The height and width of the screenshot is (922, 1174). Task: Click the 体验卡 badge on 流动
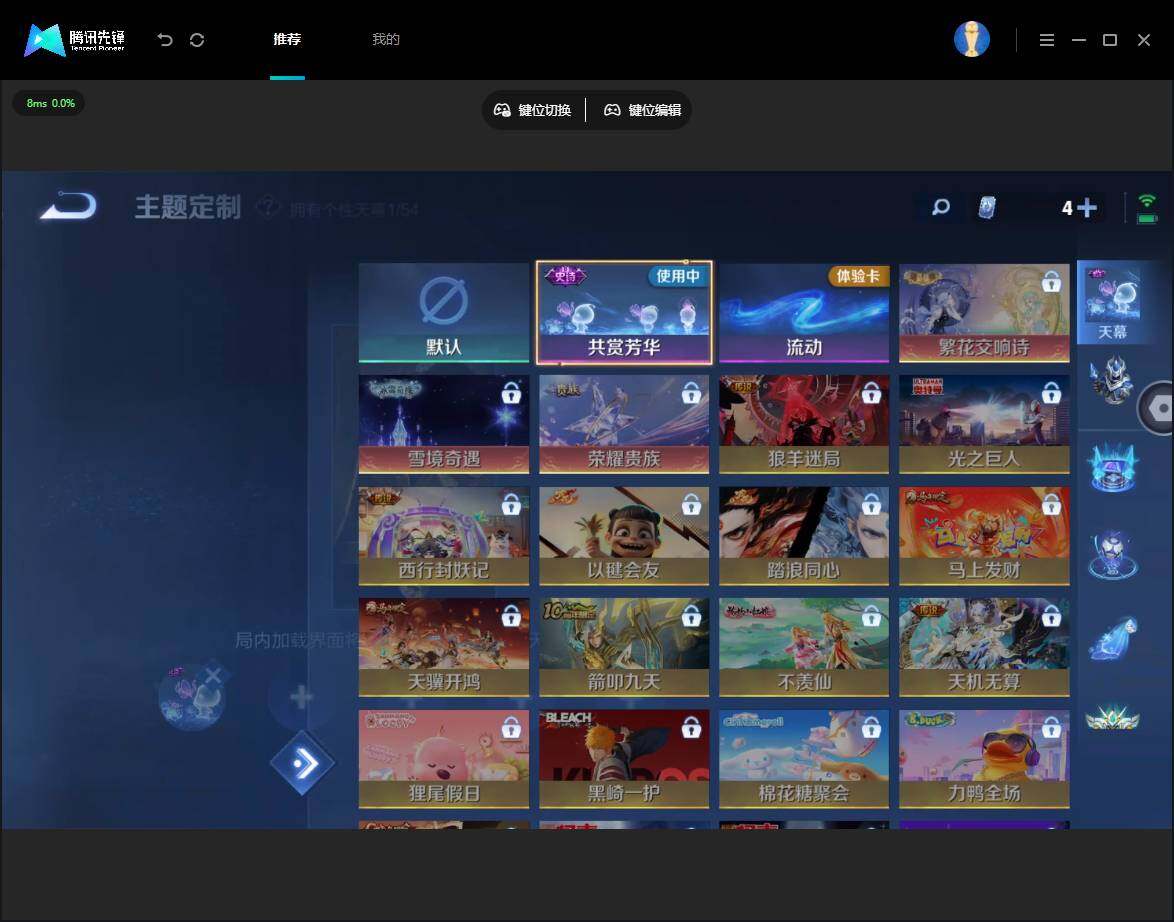point(857,276)
